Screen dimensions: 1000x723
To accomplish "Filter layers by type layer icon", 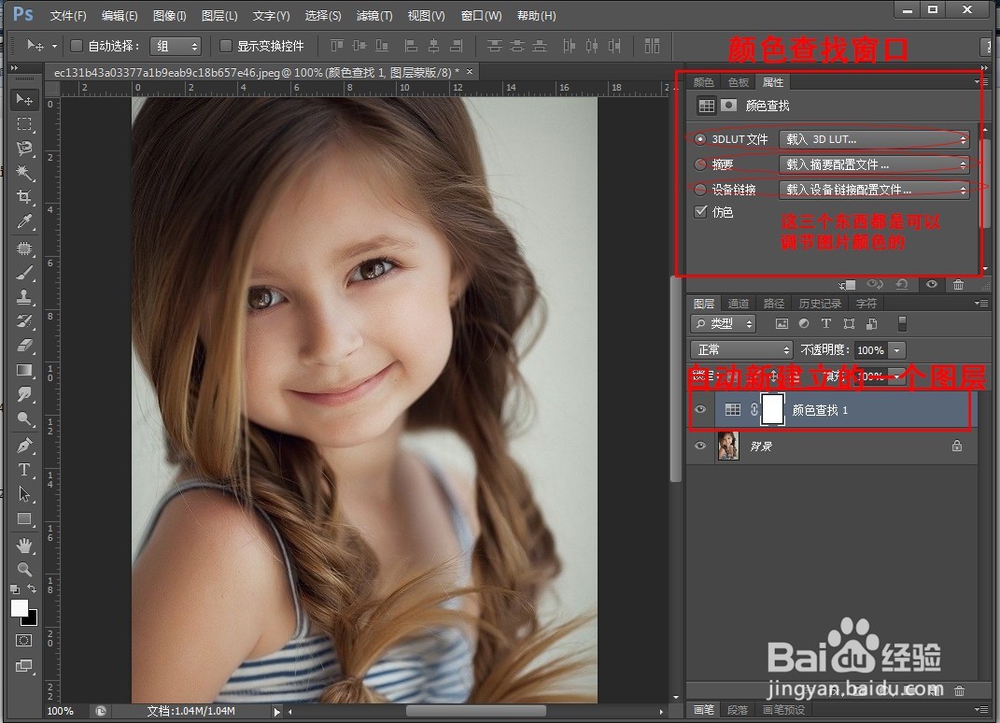I will [826, 324].
